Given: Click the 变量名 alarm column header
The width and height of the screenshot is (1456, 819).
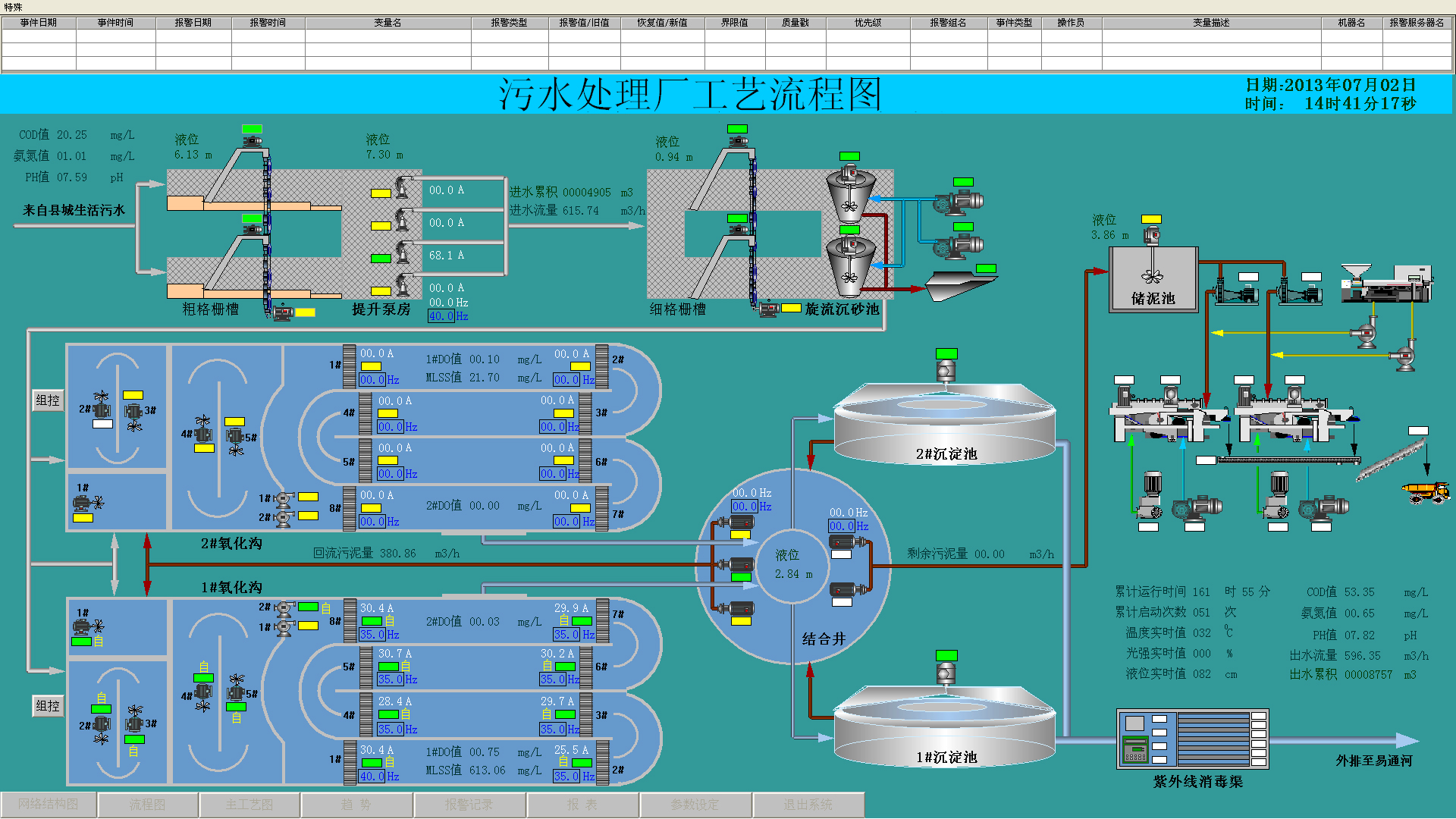Looking at the screenshot, I should coord(388,23).
